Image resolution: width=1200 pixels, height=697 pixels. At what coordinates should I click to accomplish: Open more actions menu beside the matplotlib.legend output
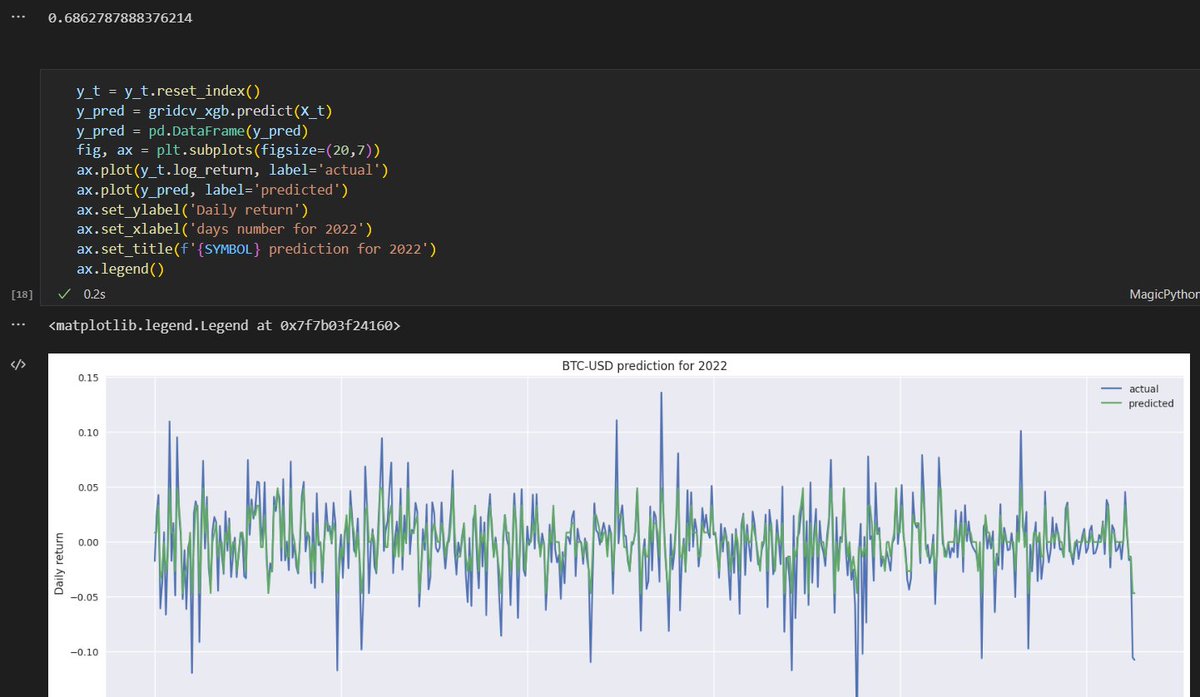tap(17, 324)
